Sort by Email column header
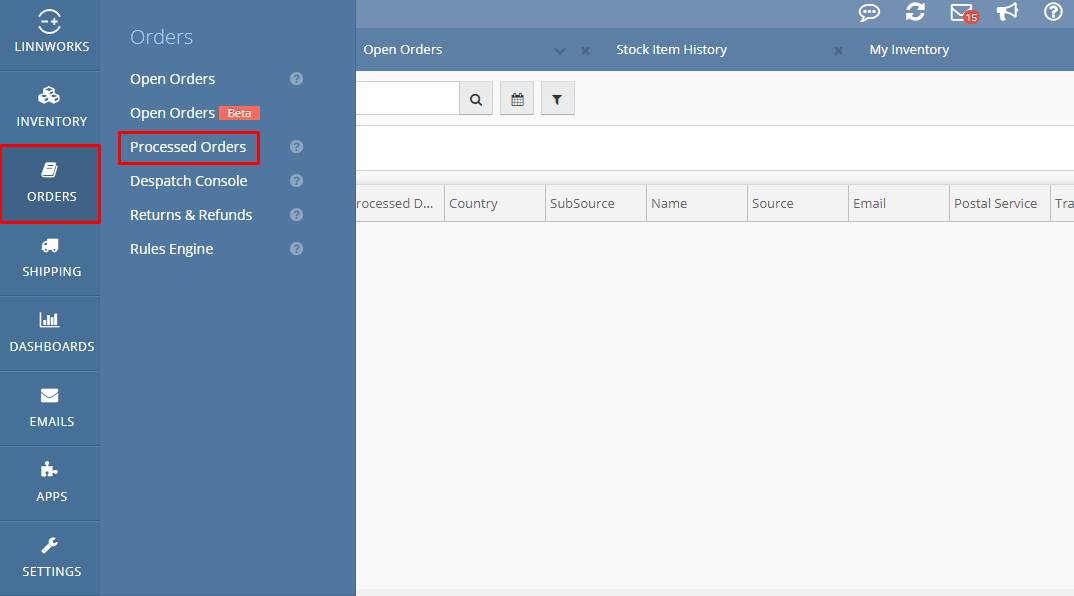 tap(899, 203)
